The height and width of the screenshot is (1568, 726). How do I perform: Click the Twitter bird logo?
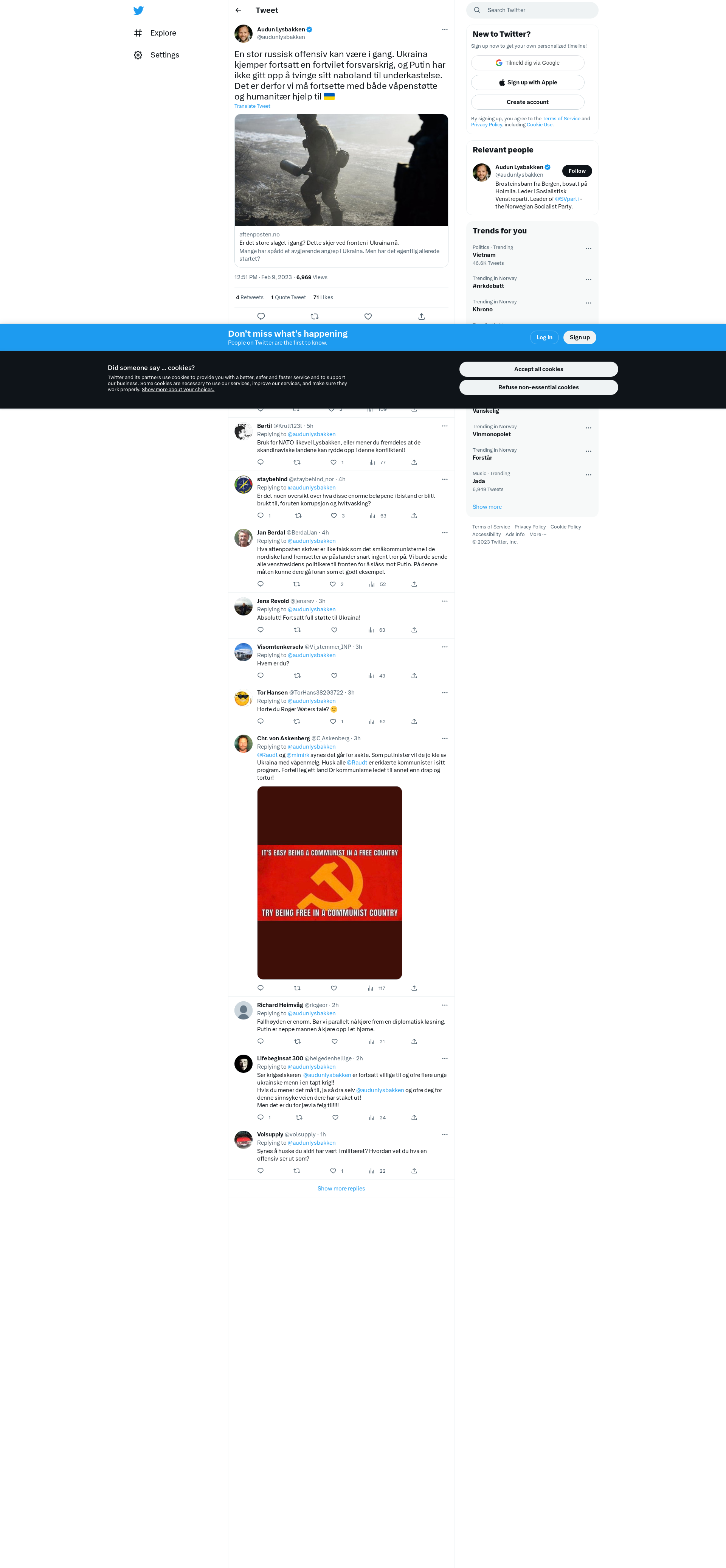pos(138,10)
